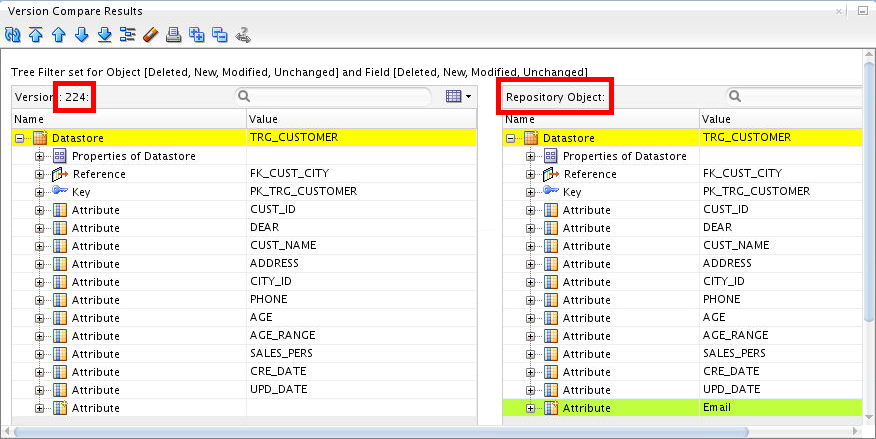This screenshot has width=876, height=439.
Task: Expand the PK_TRG_CUSTOMER Key in Version 224 panel
Action: (x=39, y=192)
